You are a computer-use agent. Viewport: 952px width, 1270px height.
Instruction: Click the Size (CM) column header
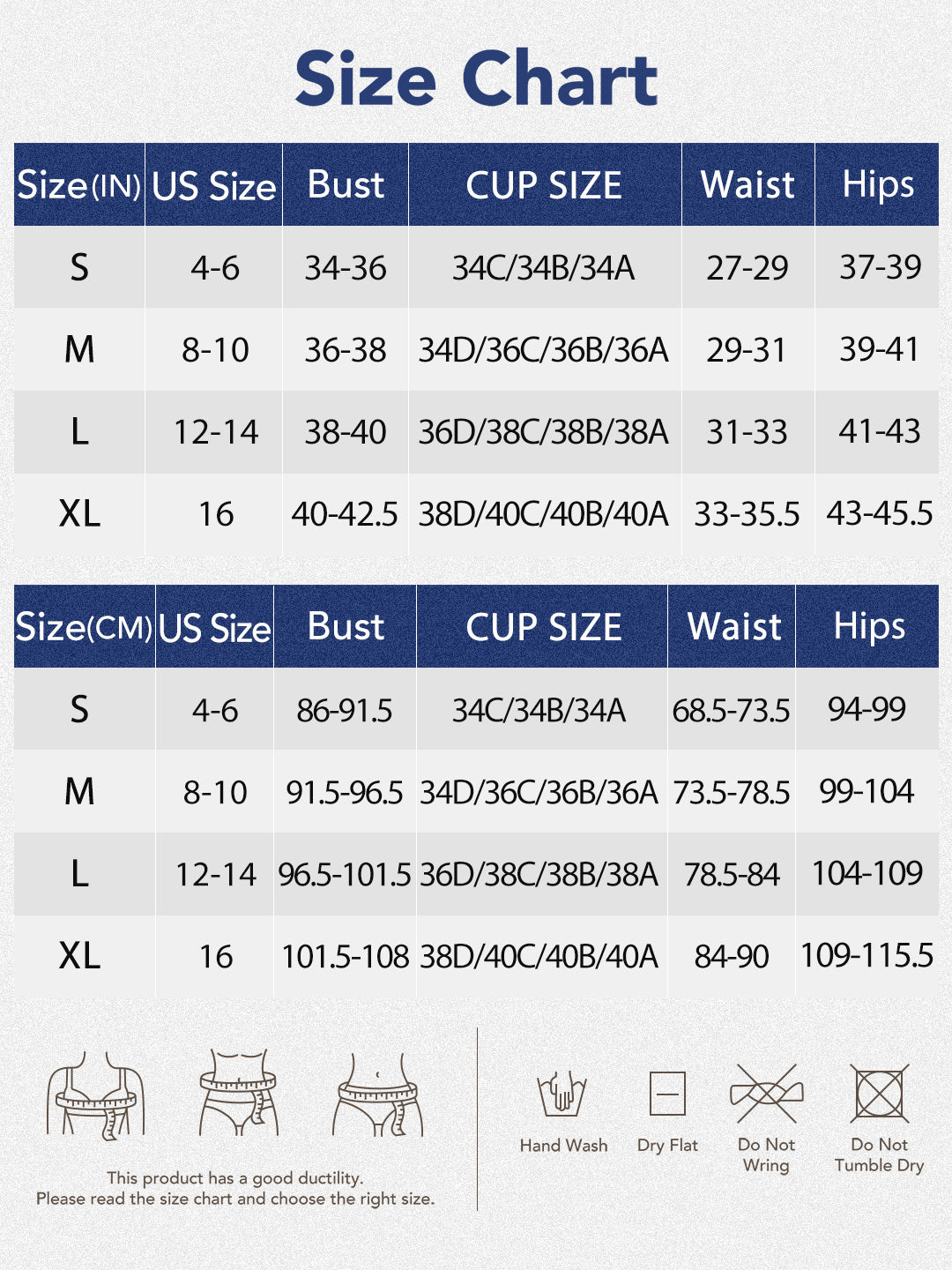[x=85, y=627]
